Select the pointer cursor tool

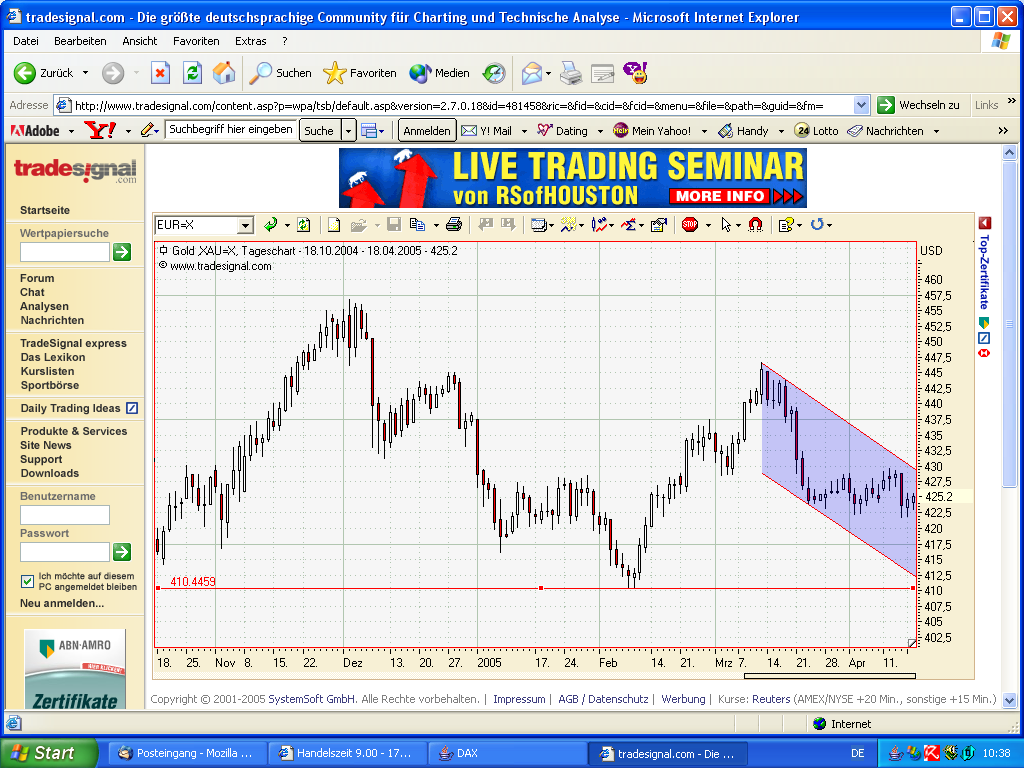click(x=726, y=225)
